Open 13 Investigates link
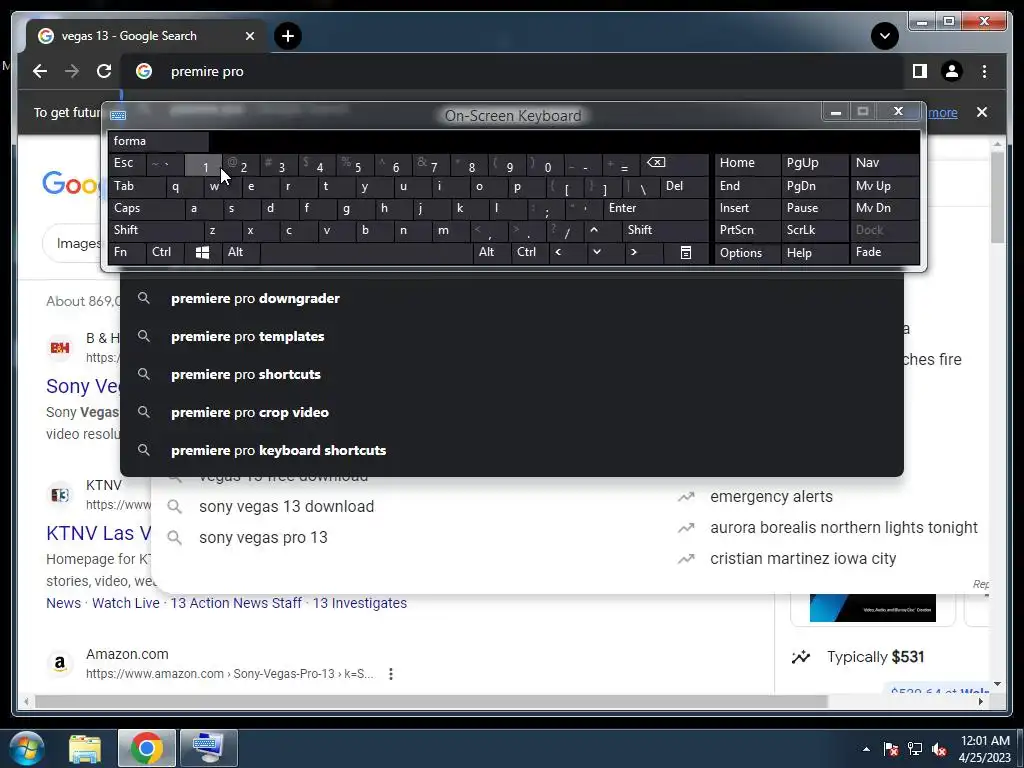Viewport: 1024px width, 768px height. point(360,603)
